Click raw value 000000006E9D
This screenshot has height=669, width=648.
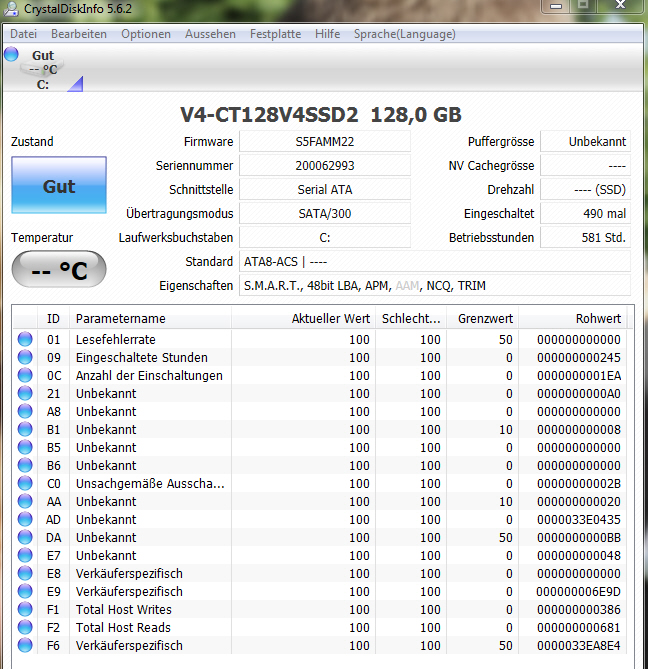[x=579, y=592]
